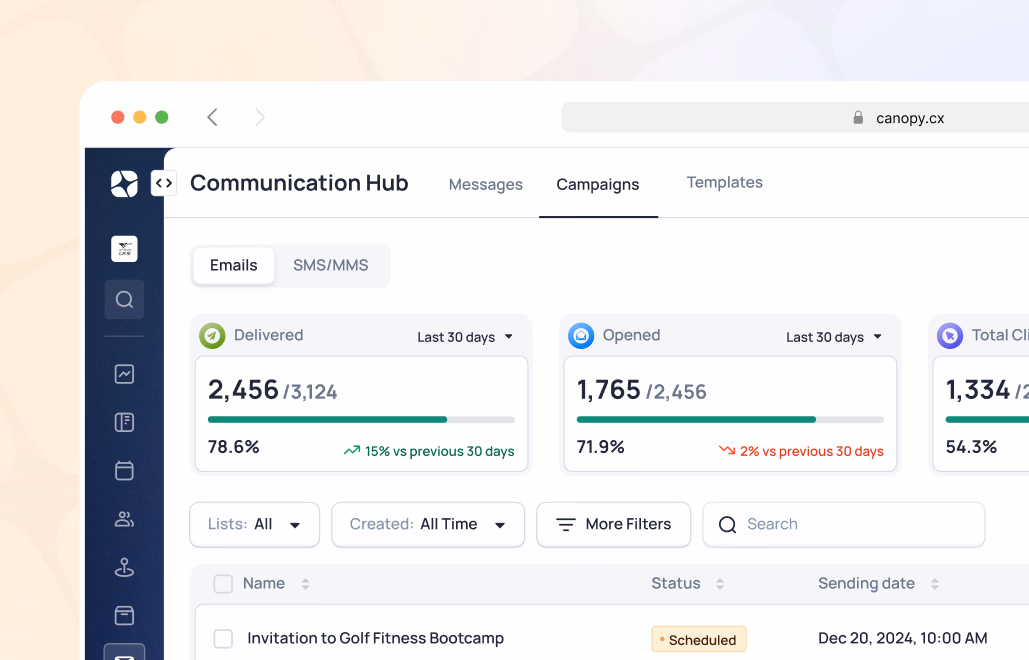
Task: Click the 2,456 delivered count
Action: click(243, 390)
